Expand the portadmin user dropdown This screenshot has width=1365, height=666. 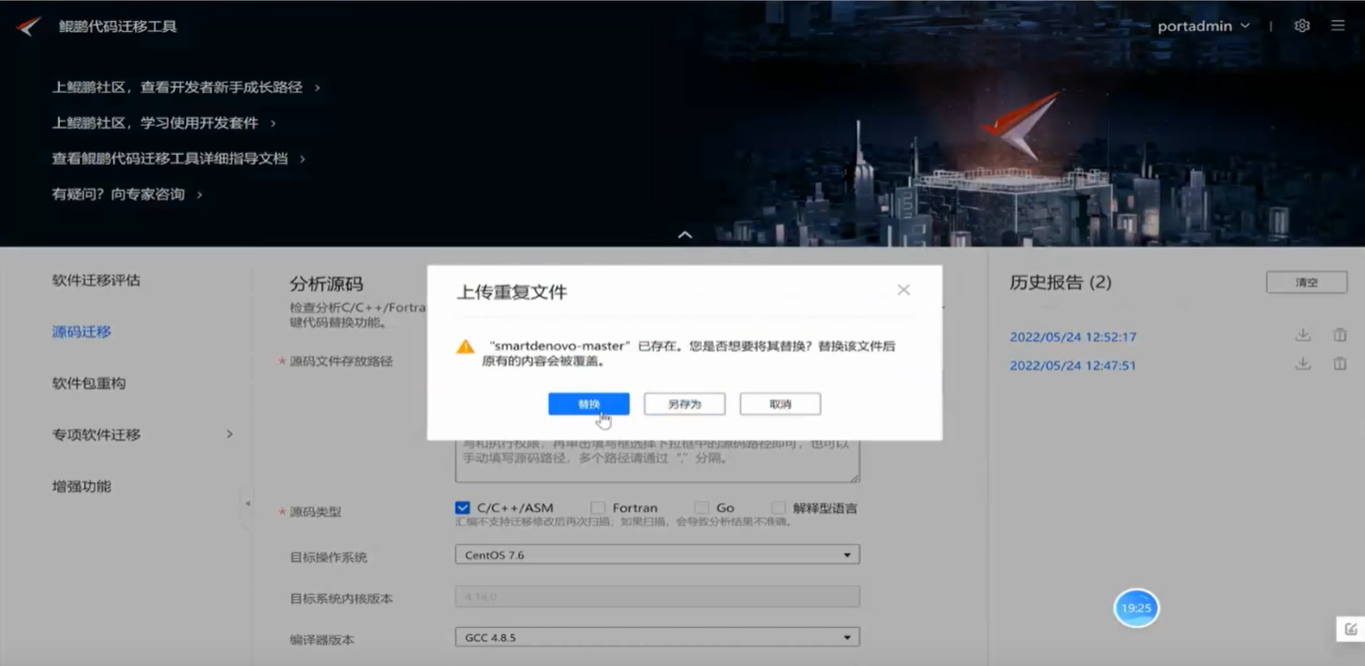tap(1204, 26)
